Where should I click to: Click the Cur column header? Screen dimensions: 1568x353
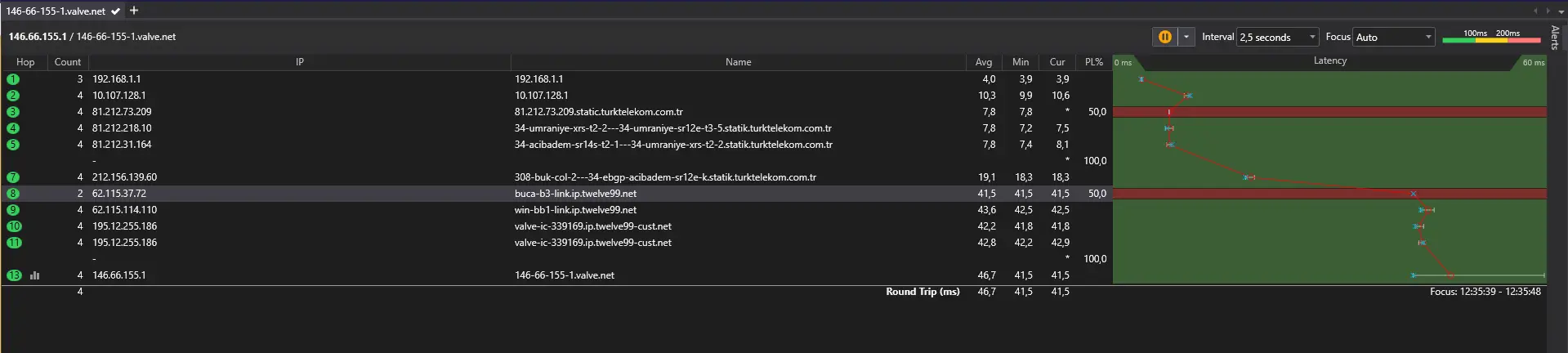click(1057, 62)
